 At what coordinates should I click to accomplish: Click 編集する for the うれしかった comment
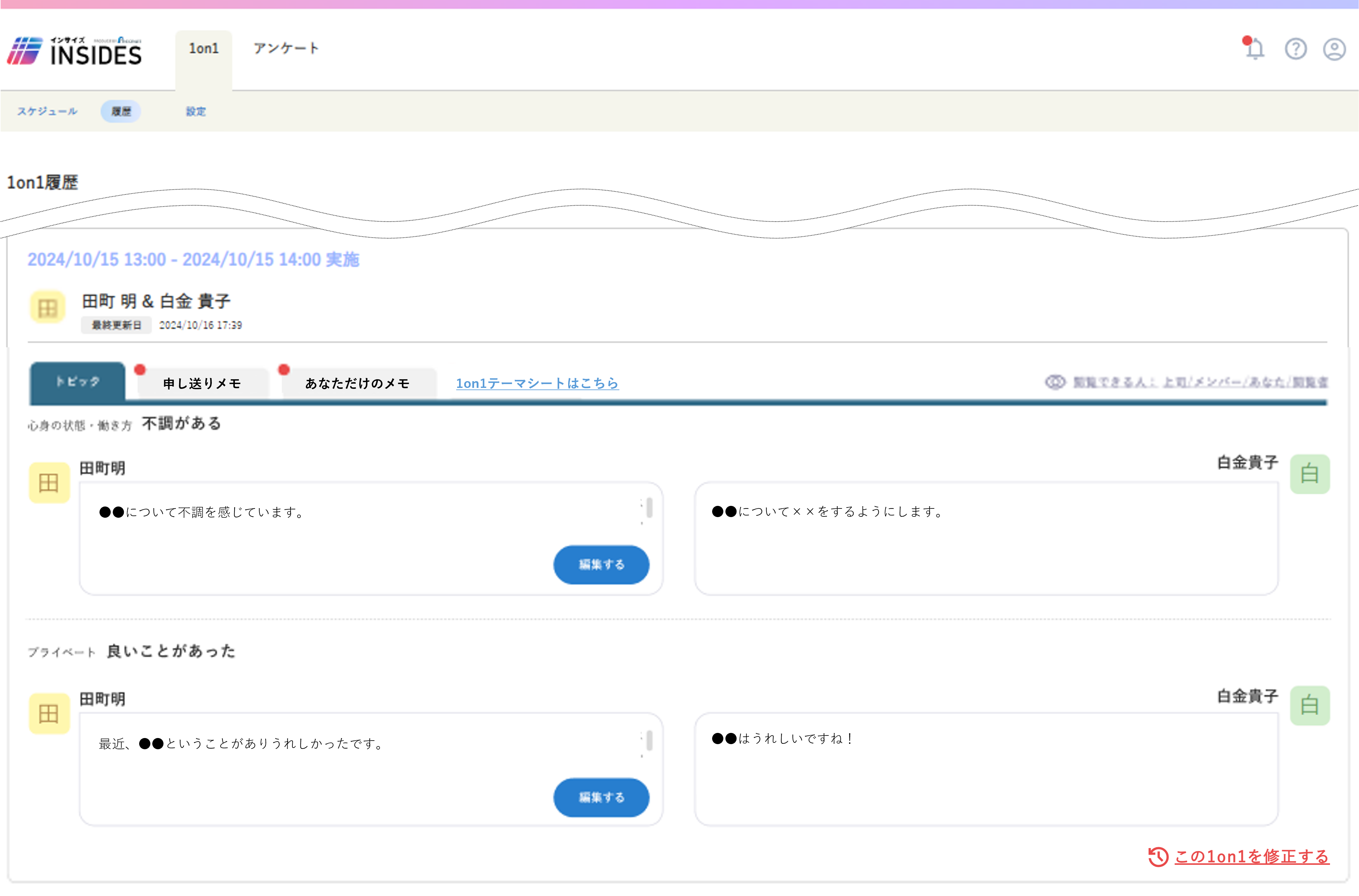point(601,797)
